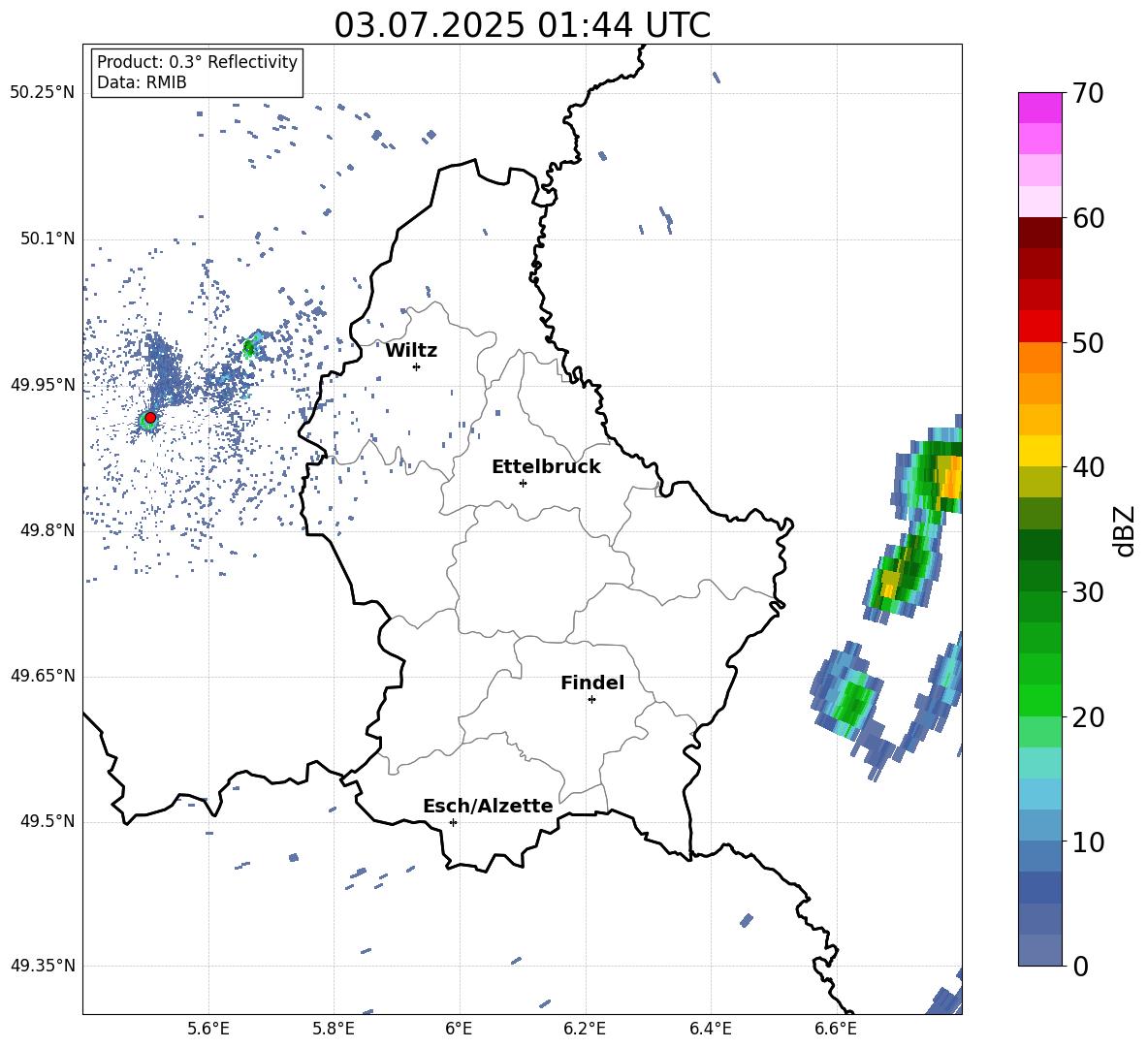1148x1048 pixels.
Task: Click the colorbar tick label 30
Action: tap(1087, 591)
